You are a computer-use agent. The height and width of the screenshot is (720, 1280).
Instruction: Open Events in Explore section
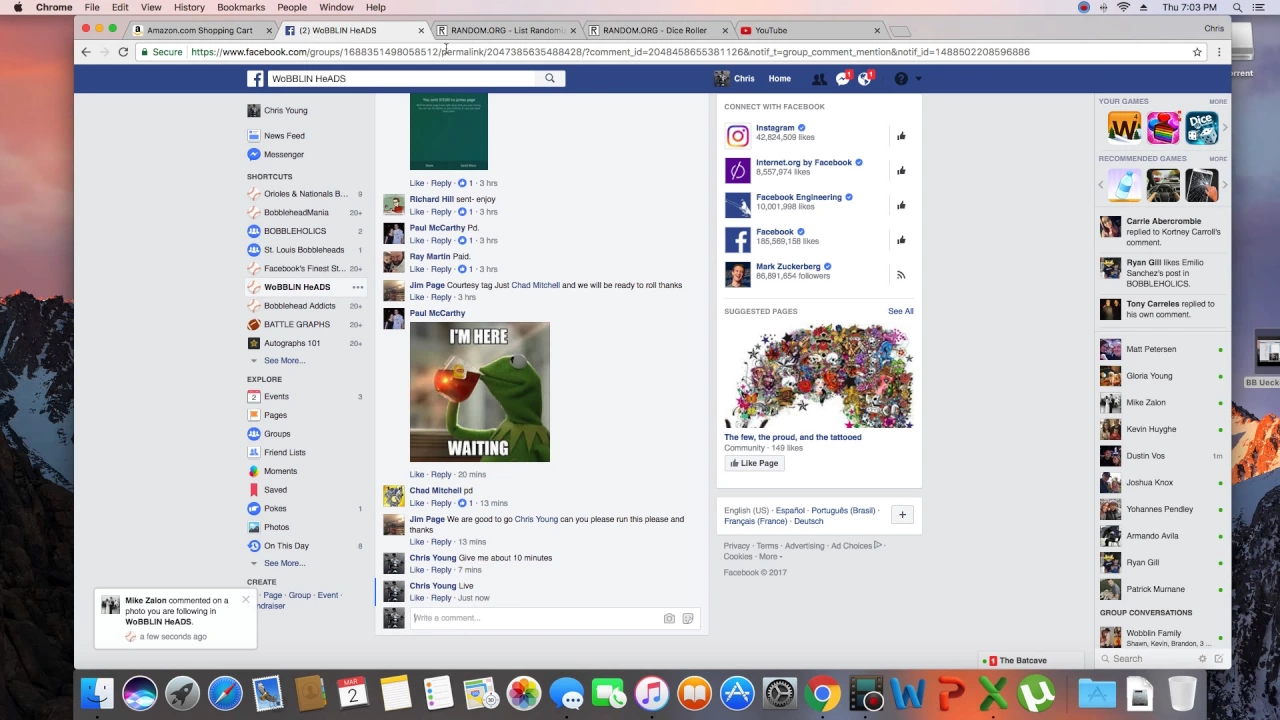click(x=276, y=397)
